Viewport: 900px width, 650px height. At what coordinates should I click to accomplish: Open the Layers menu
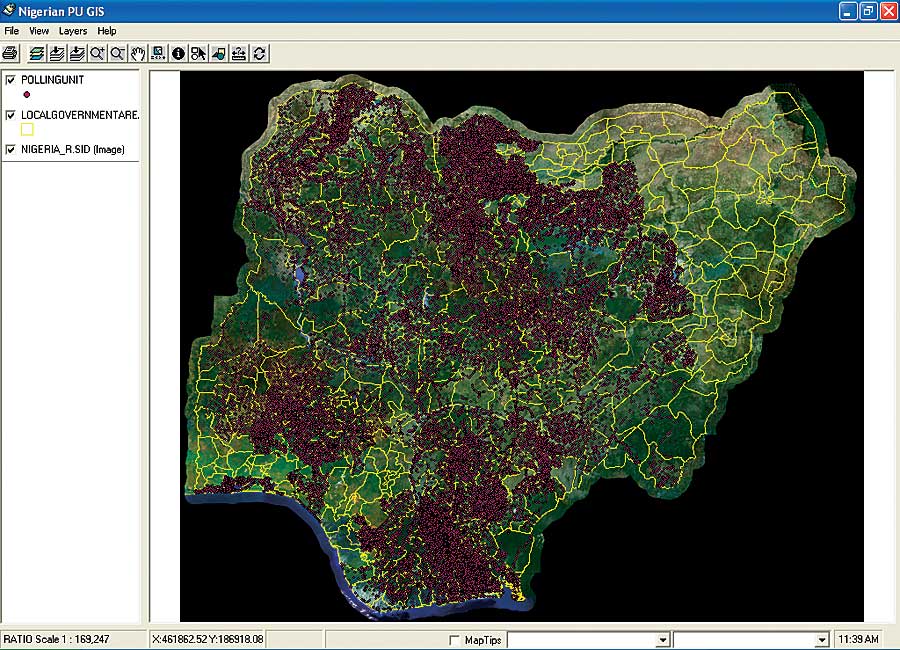pyautogui.click(x=73, y=31)
